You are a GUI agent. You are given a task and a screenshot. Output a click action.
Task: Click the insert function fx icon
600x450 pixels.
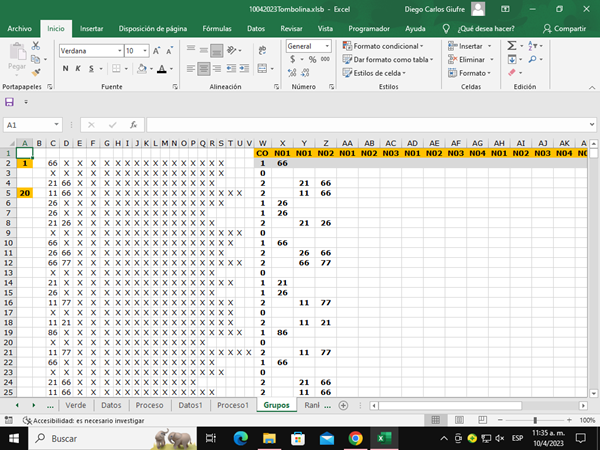coord(134,125)
